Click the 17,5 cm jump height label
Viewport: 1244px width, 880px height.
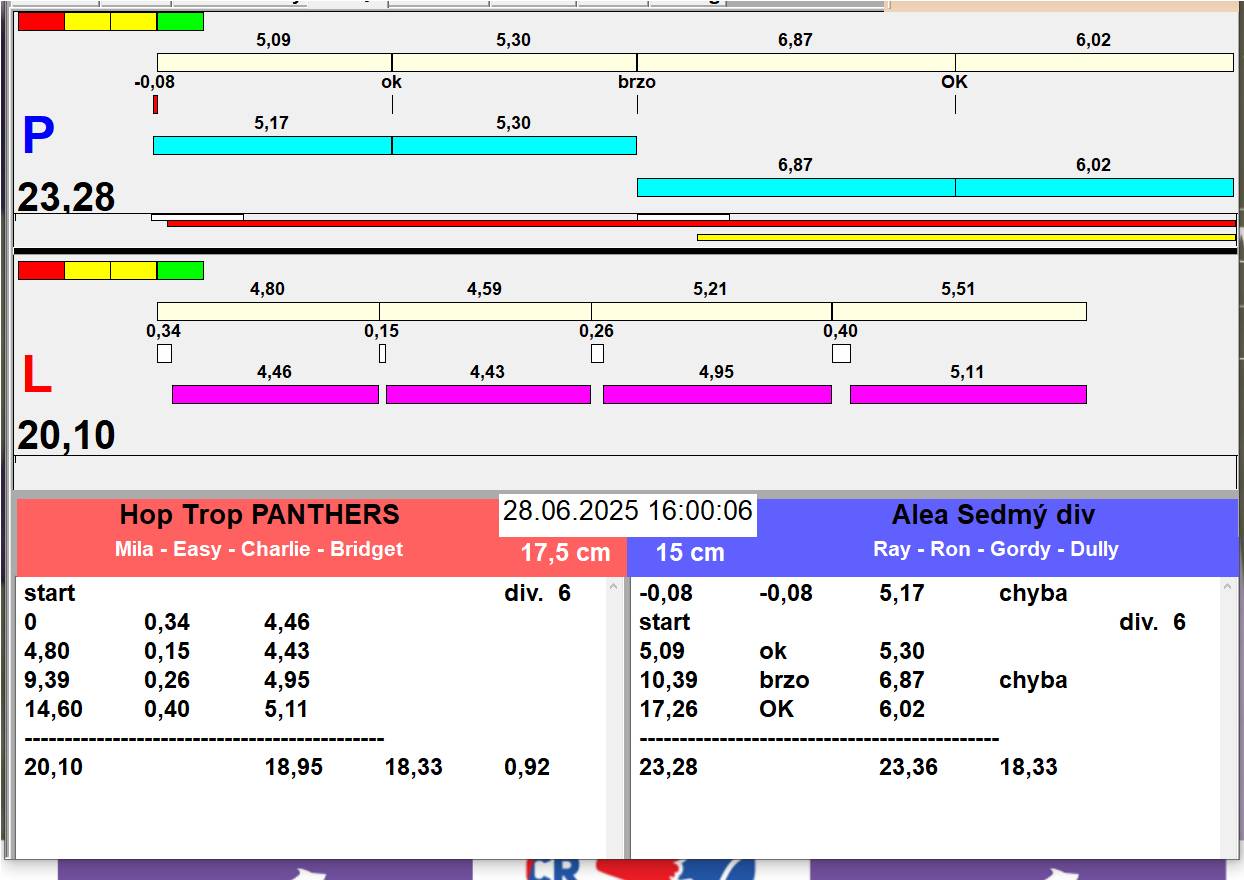click(x=565, y=553)
